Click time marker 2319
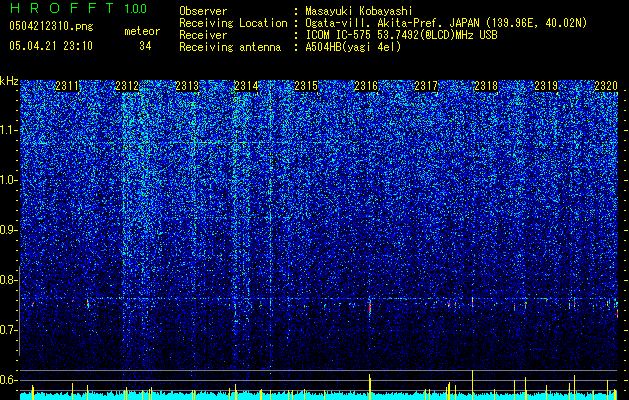Image resolution: width=629 pixels, height=400 pixels. (x=546, y=86)
